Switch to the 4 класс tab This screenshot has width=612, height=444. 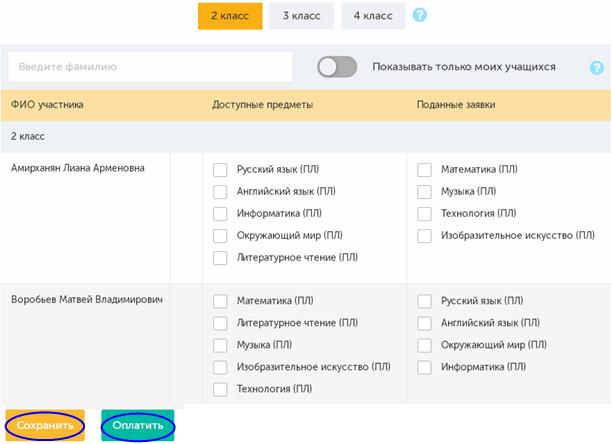click(373, 16)
